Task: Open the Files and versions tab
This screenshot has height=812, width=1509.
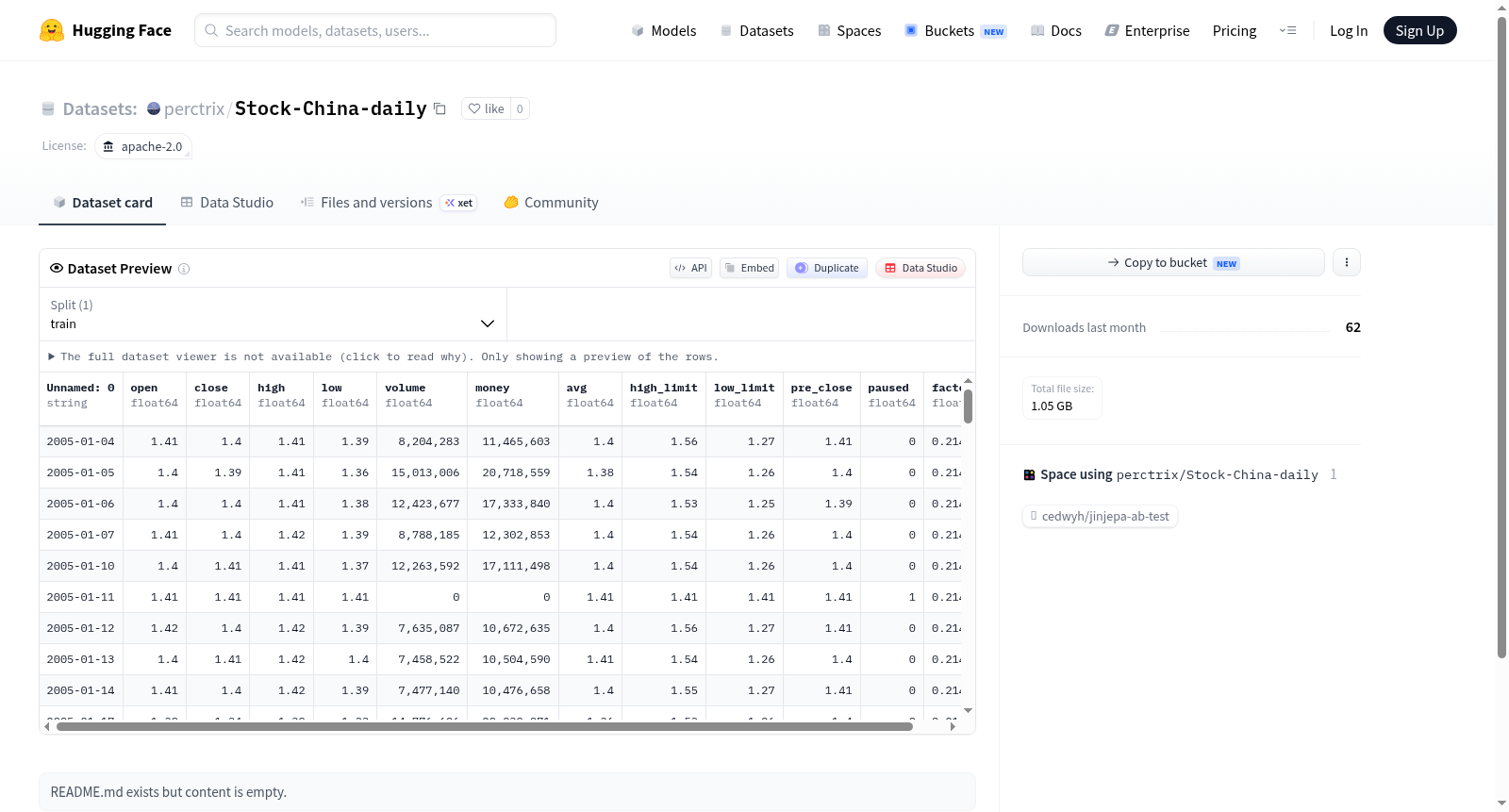Action: point(389,203)
